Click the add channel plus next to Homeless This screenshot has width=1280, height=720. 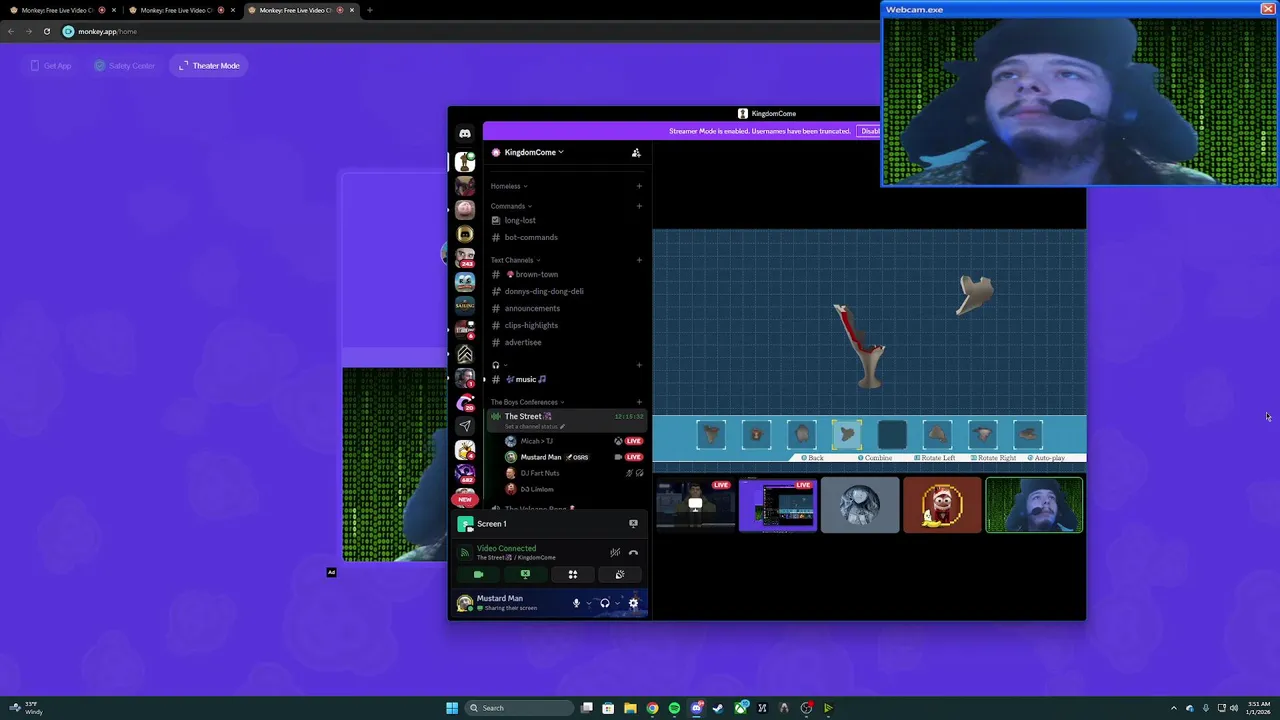point(639,186)
